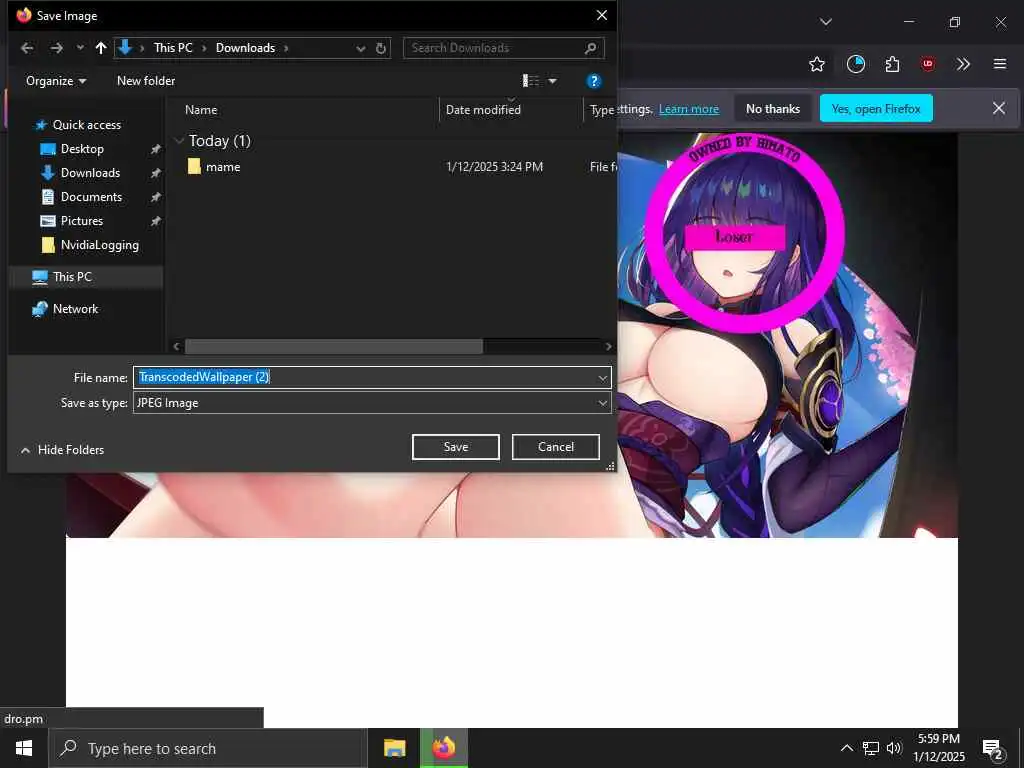The height and width of the screenshot is (768, 1024).
Task: Open the Save as type combo box
Action: point(372,403)
